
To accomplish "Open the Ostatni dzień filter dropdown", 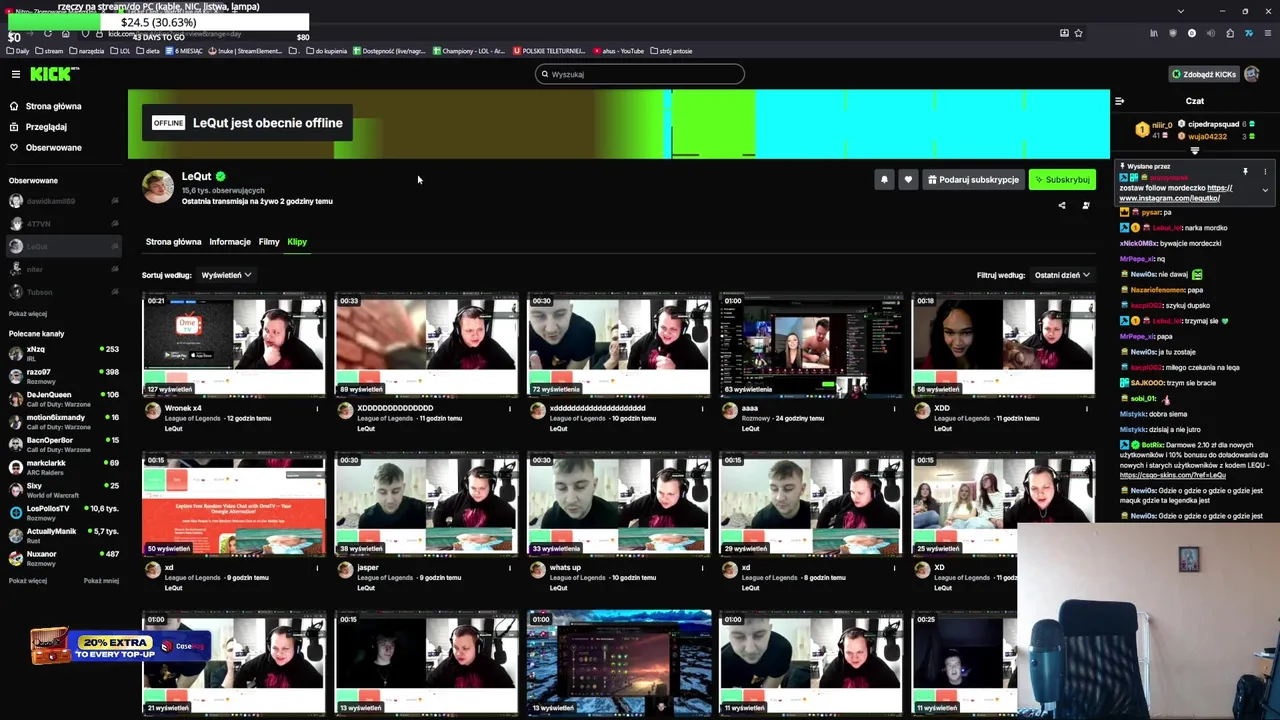I will [x=1062, y=275].
